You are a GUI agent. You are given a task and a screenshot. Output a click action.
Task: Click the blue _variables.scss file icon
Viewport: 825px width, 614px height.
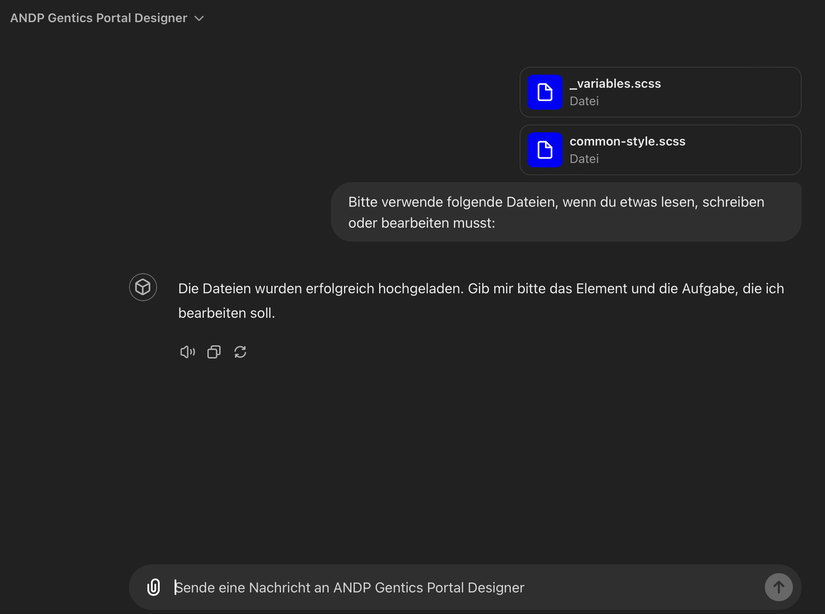point(545,92)
